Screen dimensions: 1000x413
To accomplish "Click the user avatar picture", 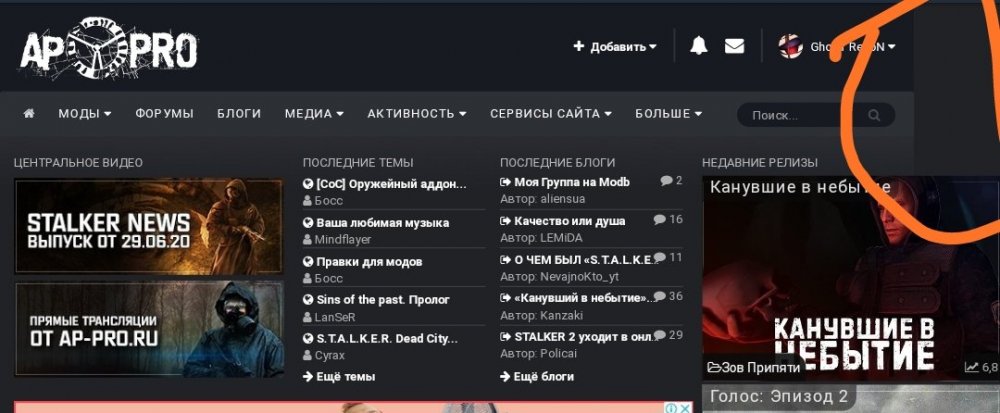I will click(791, 46).
